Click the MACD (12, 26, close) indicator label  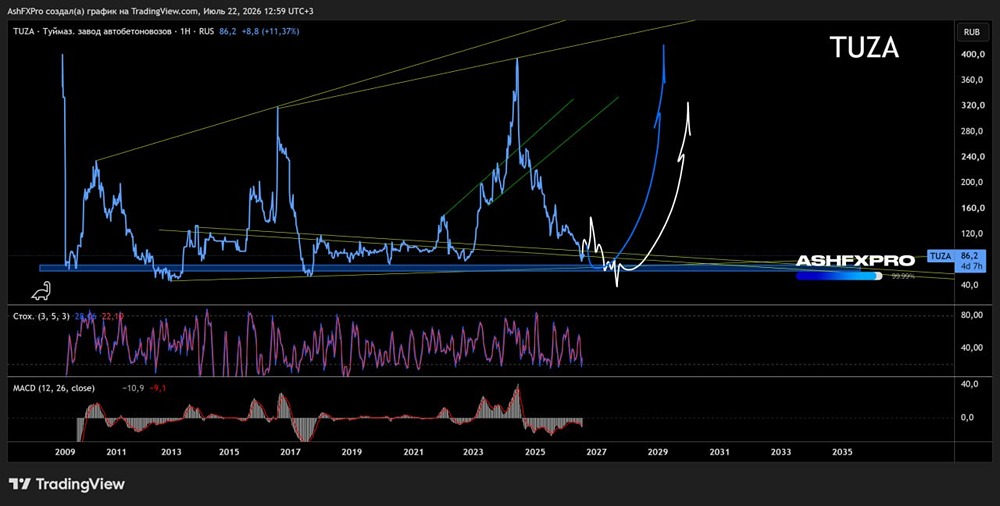54,388
